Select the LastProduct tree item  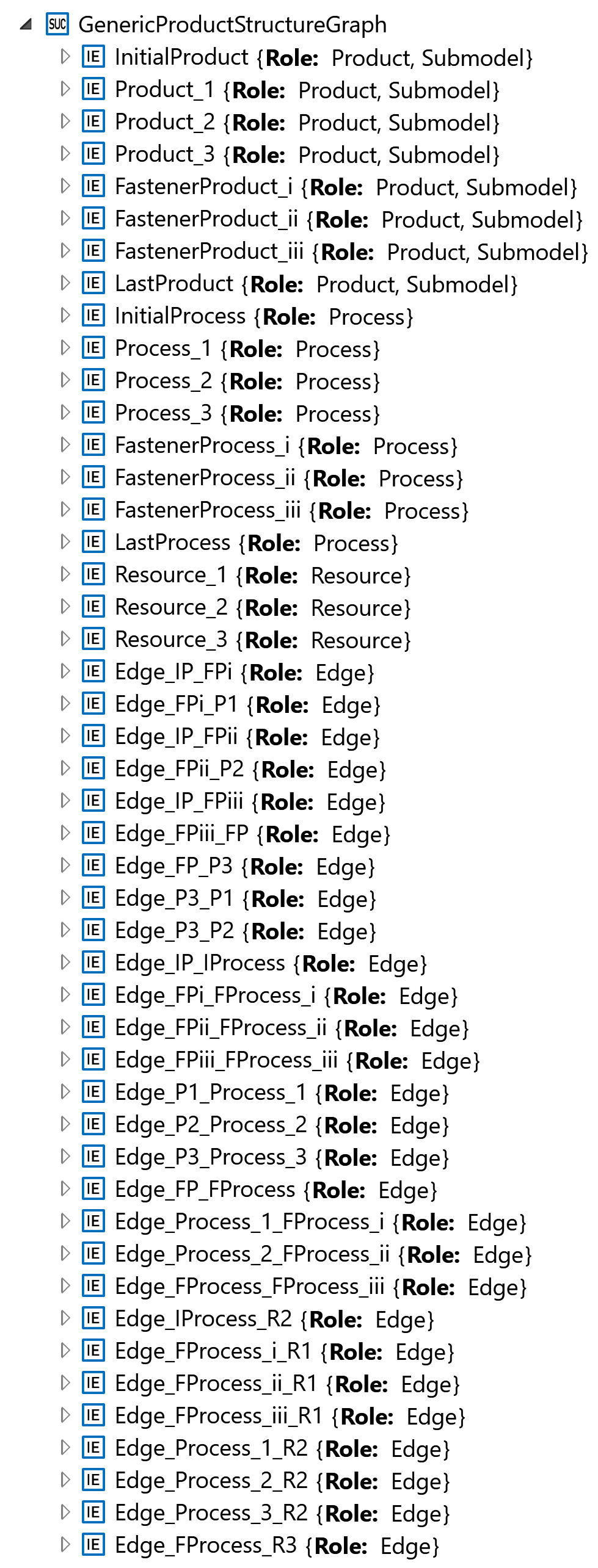tap(174, 284)
